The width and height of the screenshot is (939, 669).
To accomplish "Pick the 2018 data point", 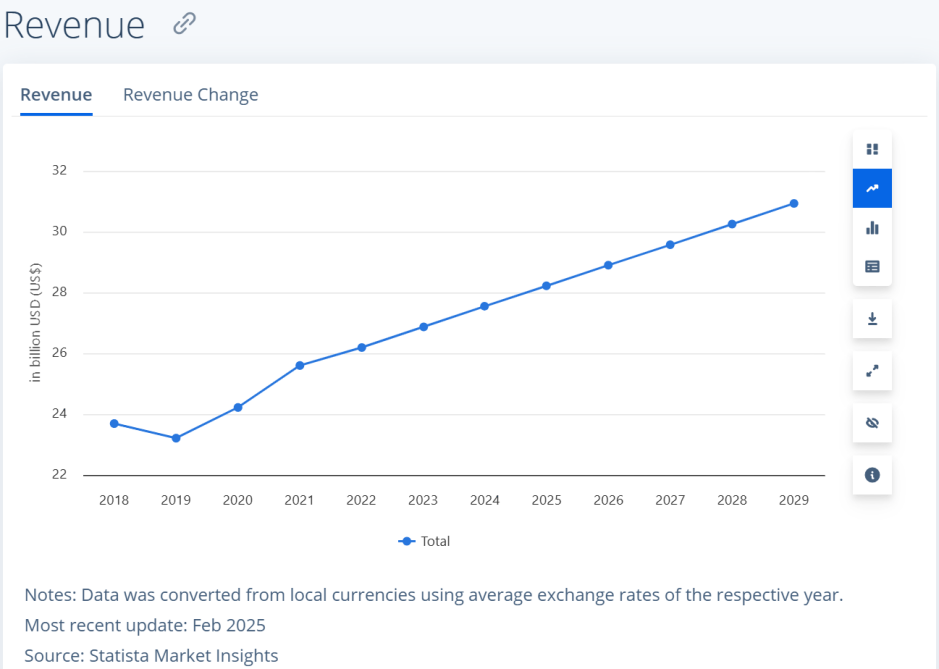I will pos(114,423).
